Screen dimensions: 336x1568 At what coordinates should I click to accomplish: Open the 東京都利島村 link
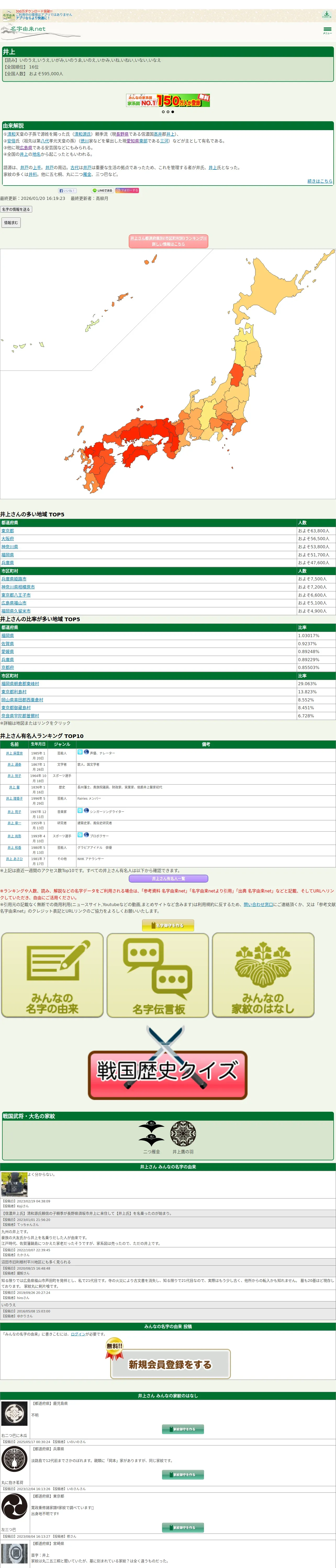coord(14,691)
